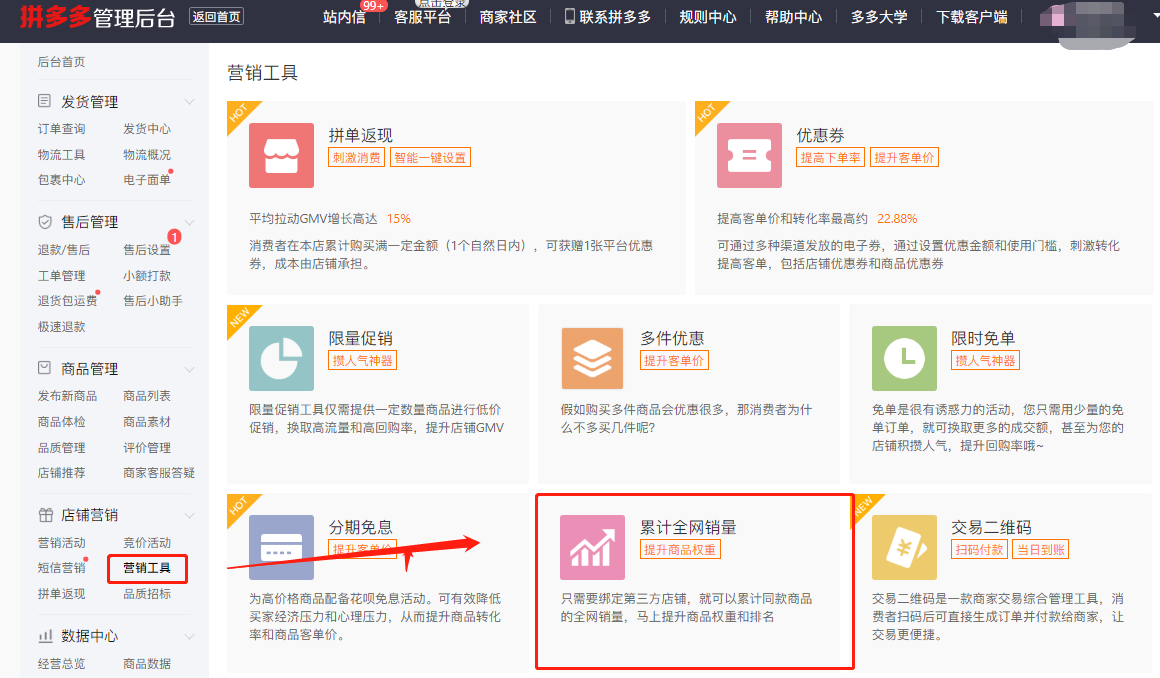
Task: Click the phone icon beside 联系拼多多
Action: [x=570, y=16]
